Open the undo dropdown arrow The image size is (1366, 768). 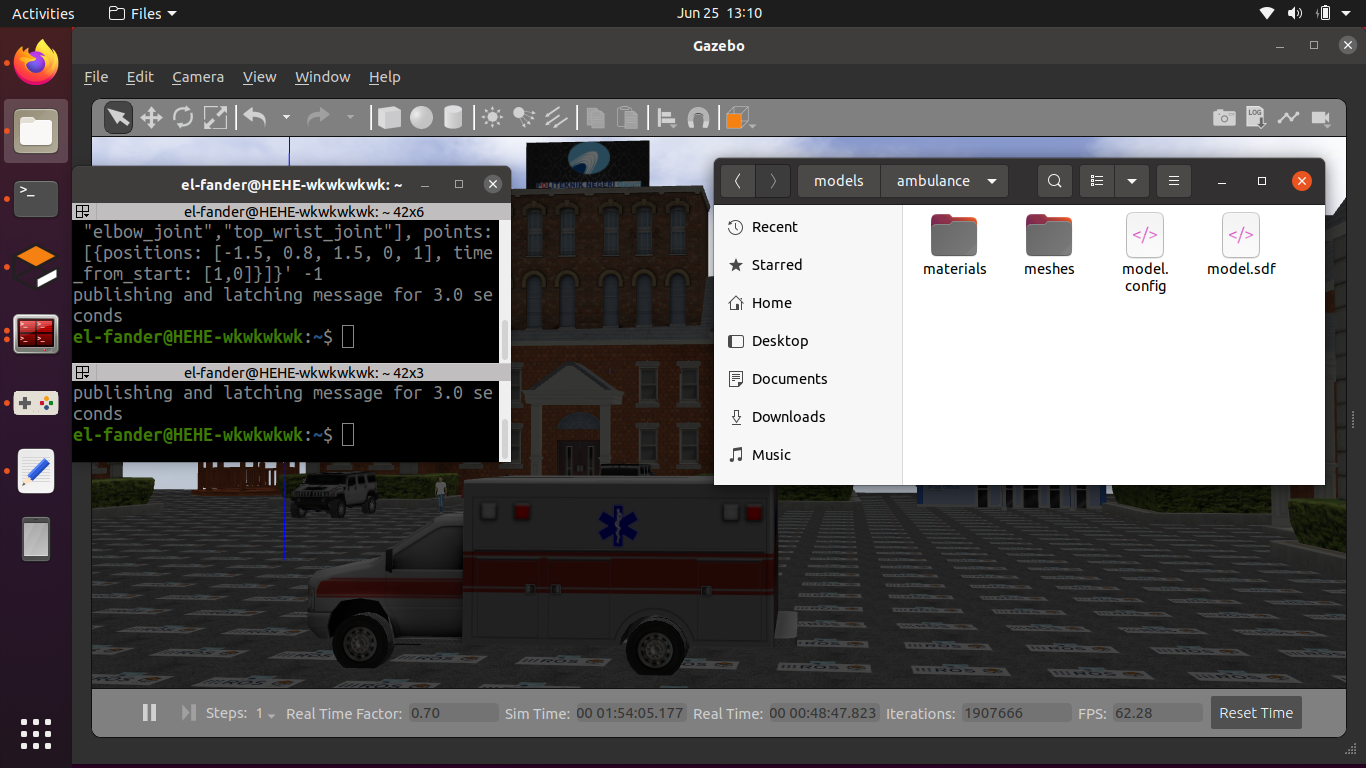click(287, 117)
